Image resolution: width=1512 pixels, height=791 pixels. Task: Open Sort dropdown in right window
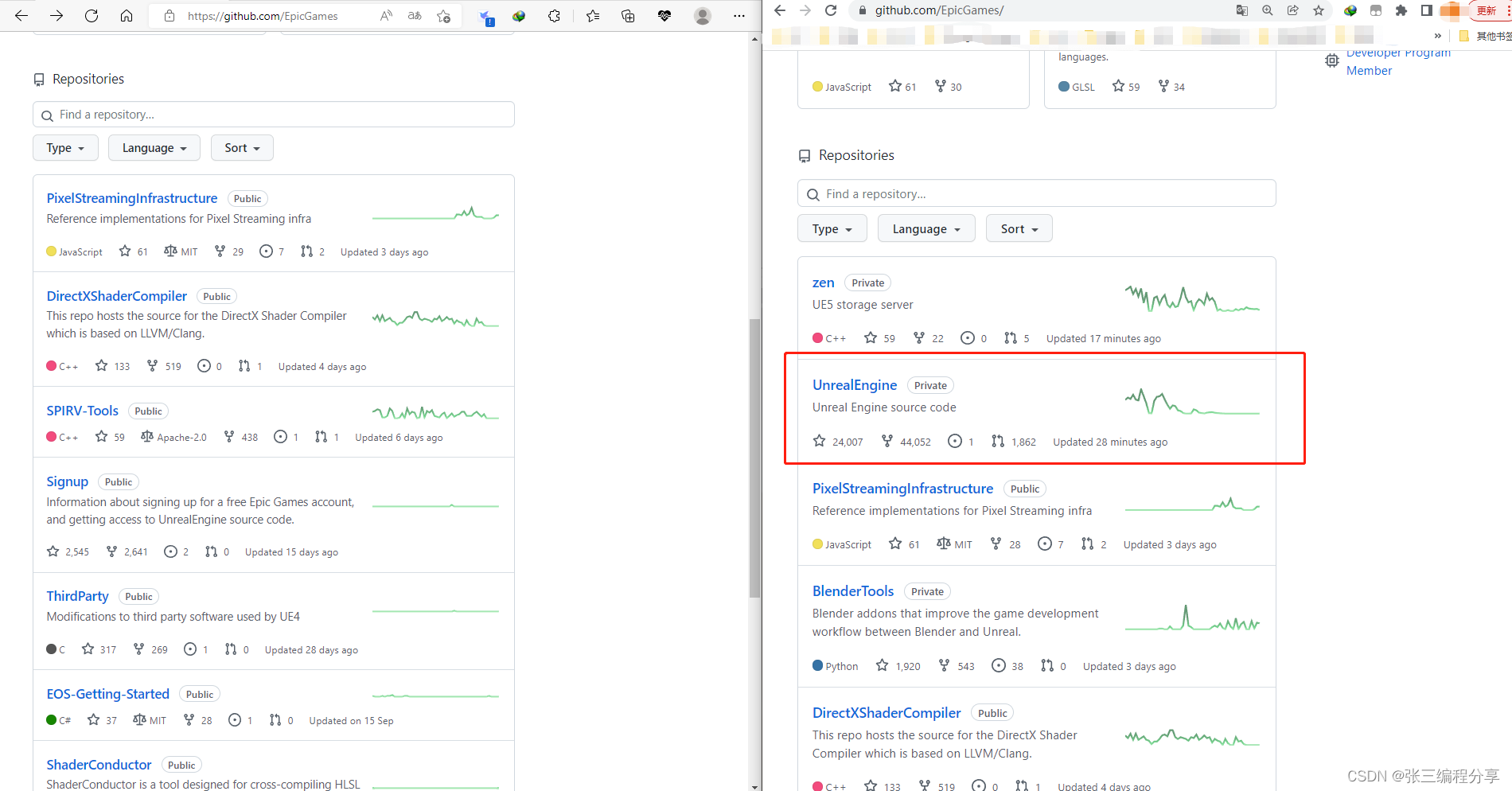(1019, 228)
